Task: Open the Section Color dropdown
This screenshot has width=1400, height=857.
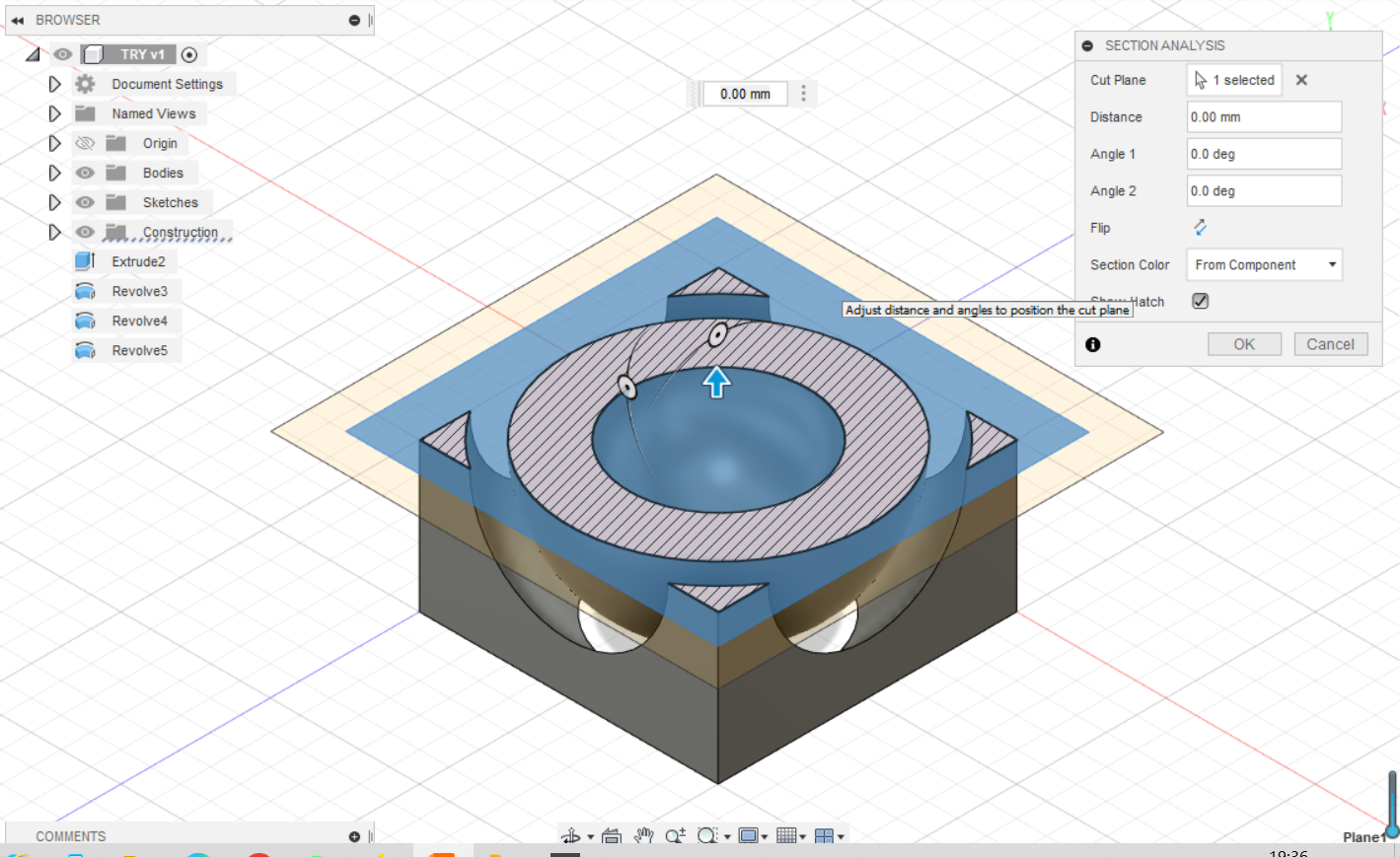Action: 1265,264
